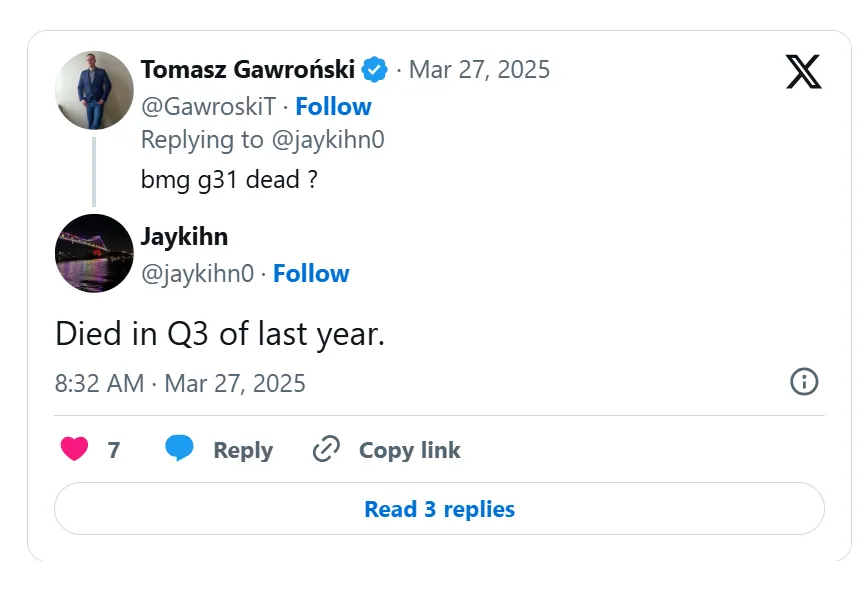Click the Copy link text

[409, 450]
